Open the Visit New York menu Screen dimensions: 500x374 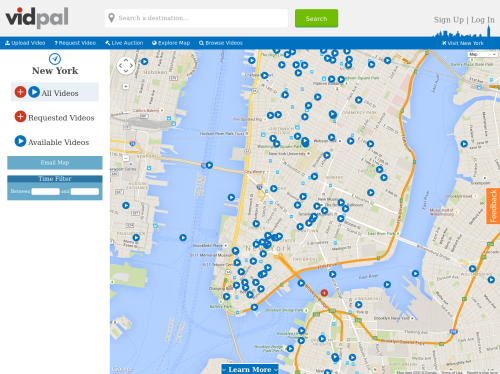click(x=463, y=43)
